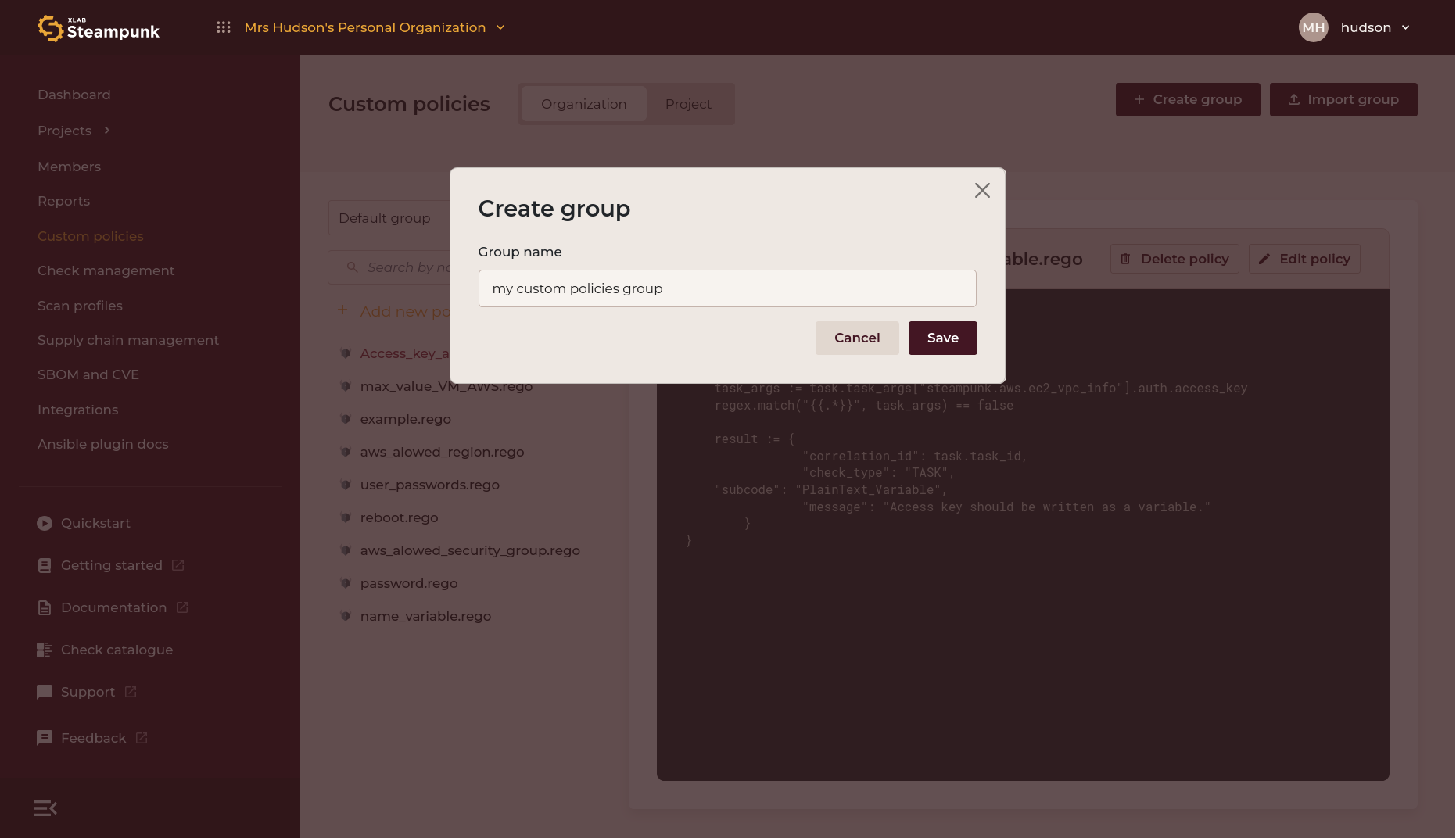Screen dimensions: 1456x838
Task: Click the search magnifier icon
Action: [x=353, y=267]
